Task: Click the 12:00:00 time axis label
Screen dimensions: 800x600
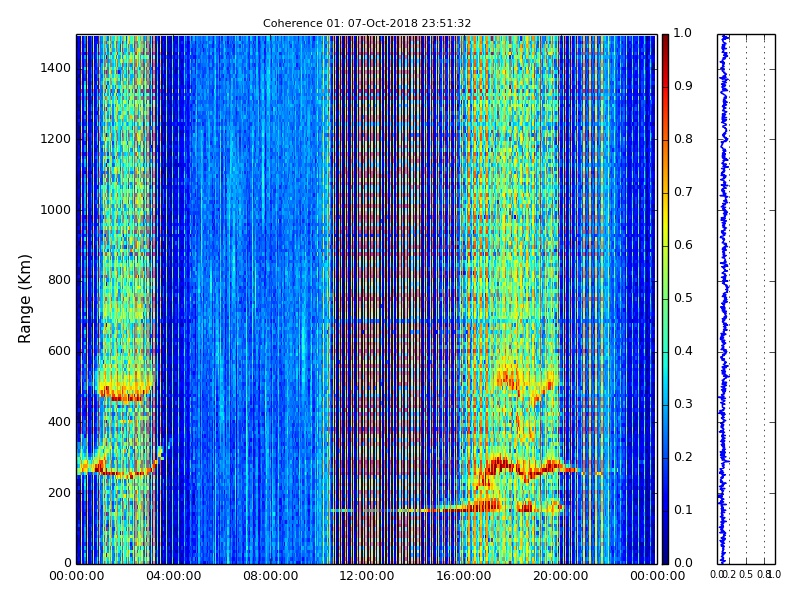Action: (367, 577)
